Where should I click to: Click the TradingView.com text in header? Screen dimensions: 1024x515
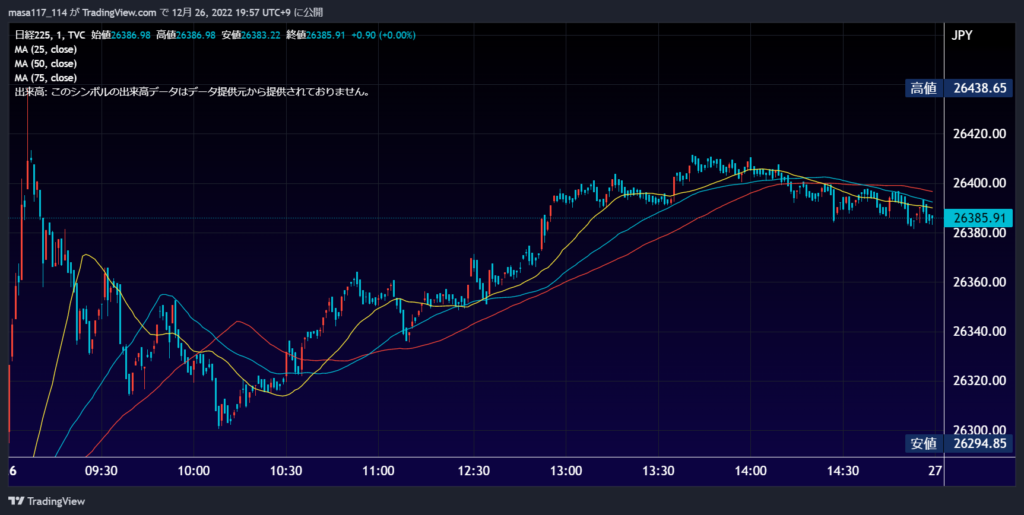click(120, 12)
